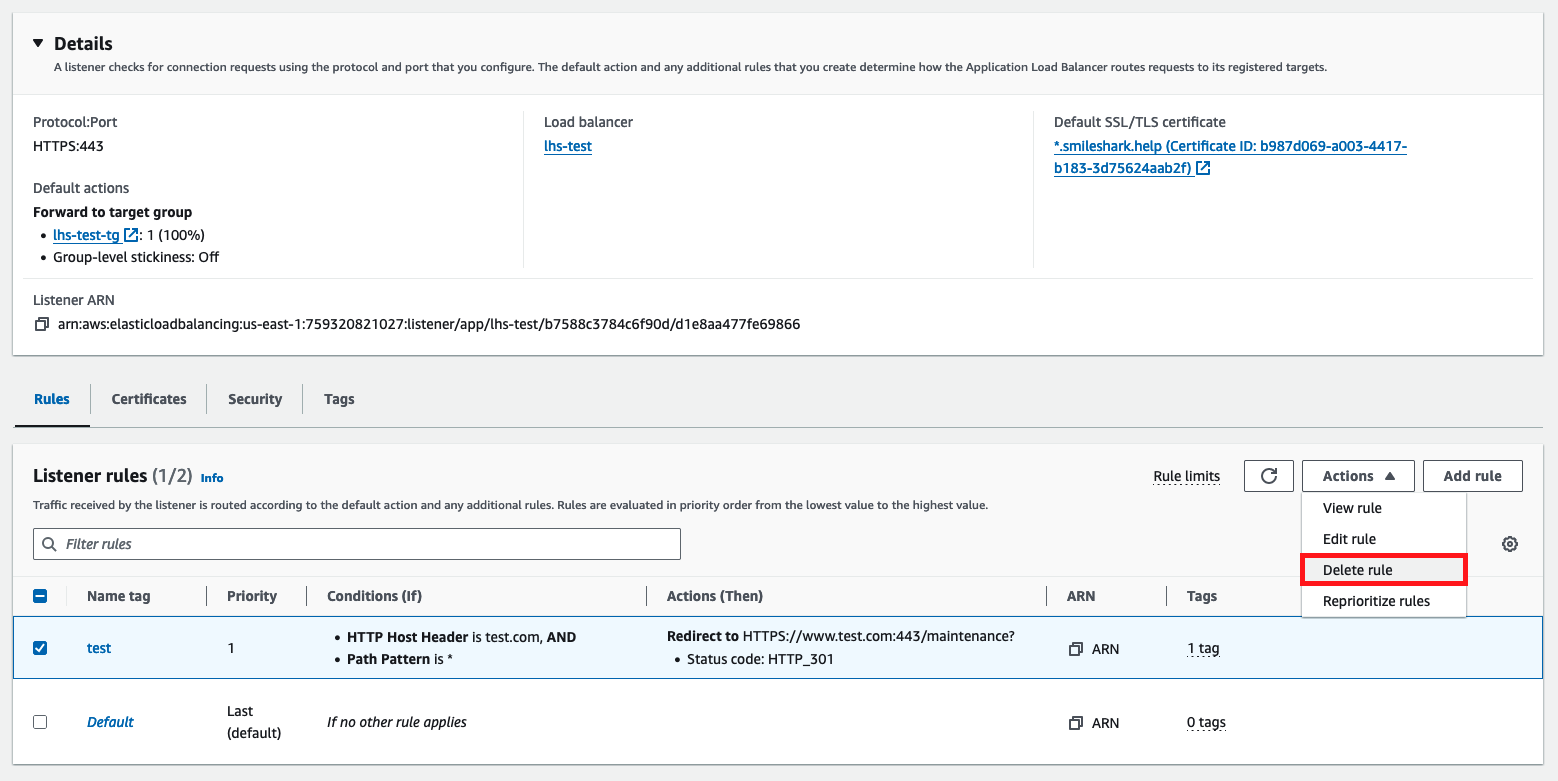Check the Default rule checkbox
The height and width of the screenshot is (781, 1558).
pyautogui.click(x=40, y=722)
